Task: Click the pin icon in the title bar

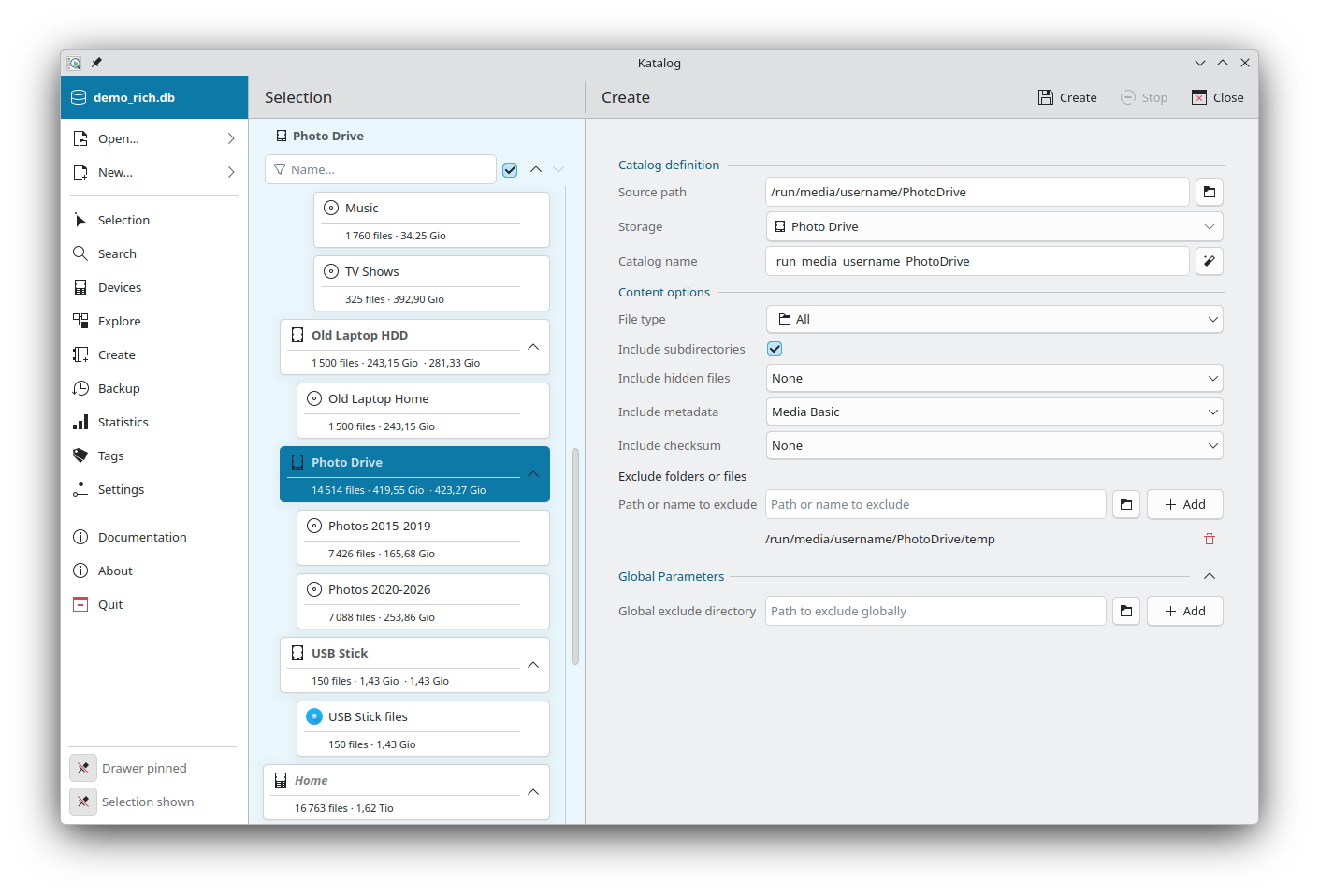Action: (96, 63)
